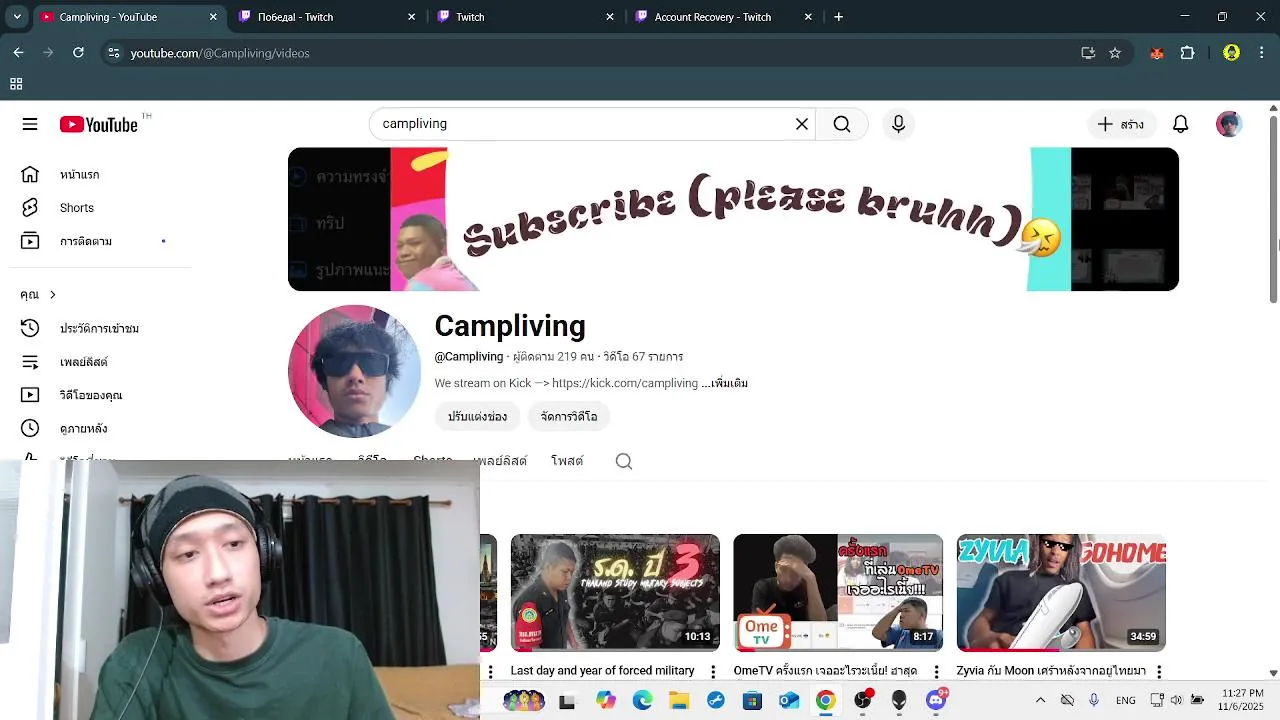Open the OmeTV video thumbnail
Screen dimensions: 1280x720
[838, 593]
